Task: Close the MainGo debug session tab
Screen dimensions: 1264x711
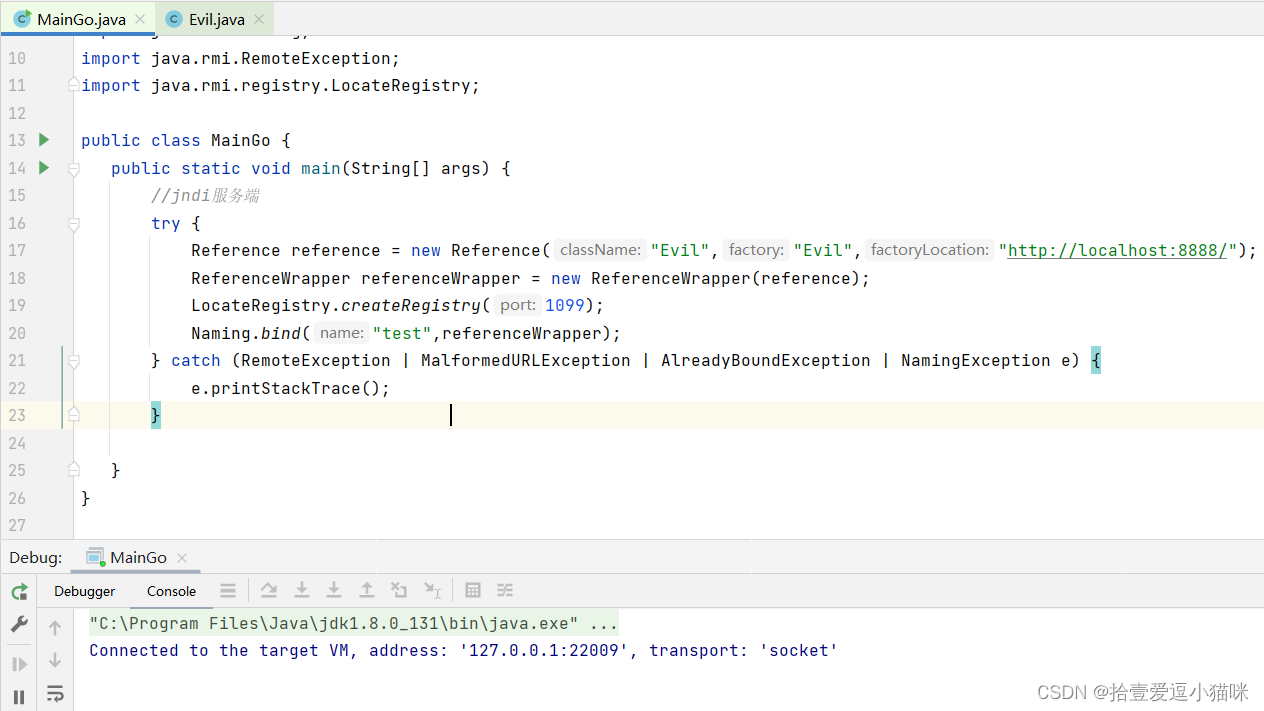Action: pos(182,558)
